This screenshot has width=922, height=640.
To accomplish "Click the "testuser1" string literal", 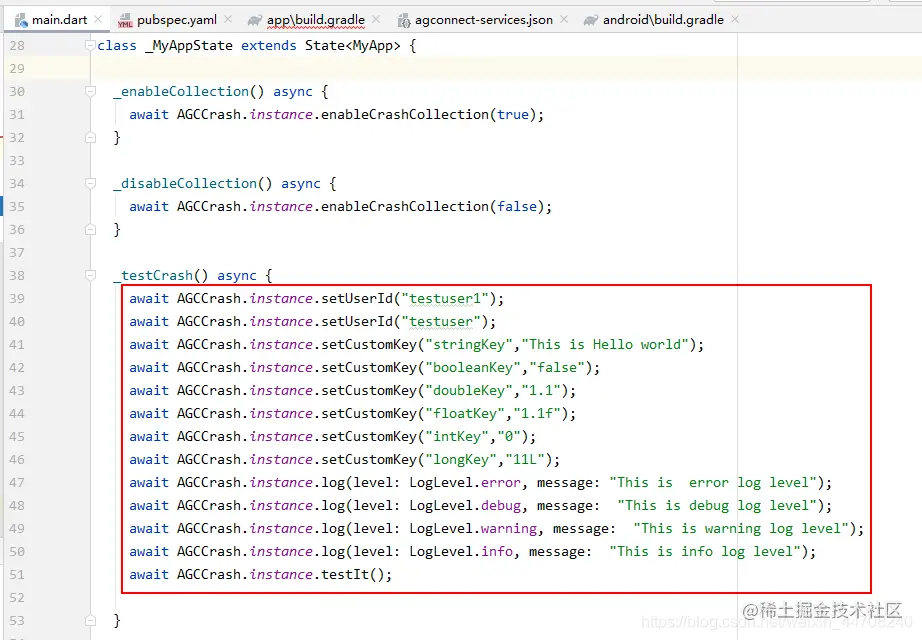I will pos(445,299).
